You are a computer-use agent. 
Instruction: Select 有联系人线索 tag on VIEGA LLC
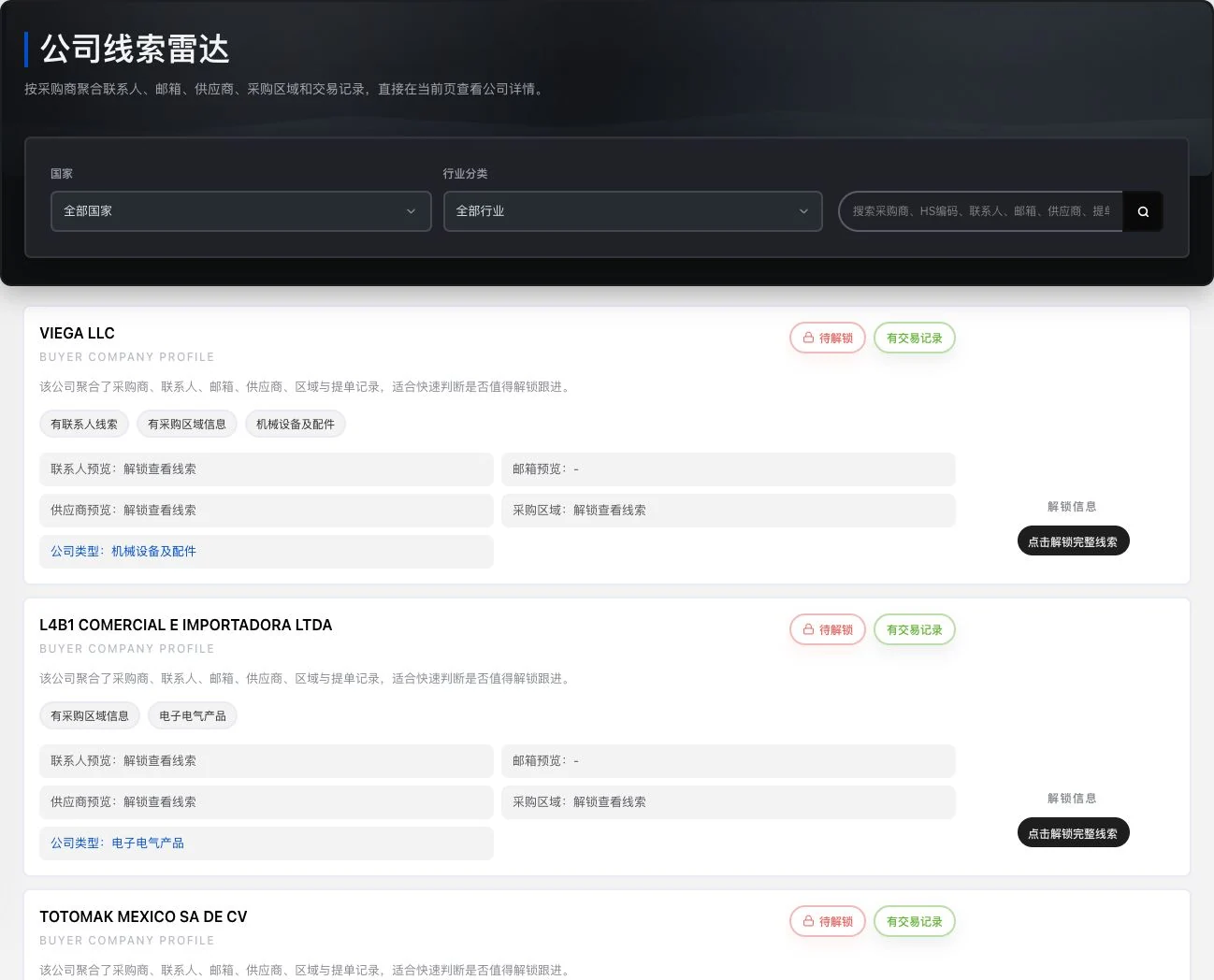point(84,425)
